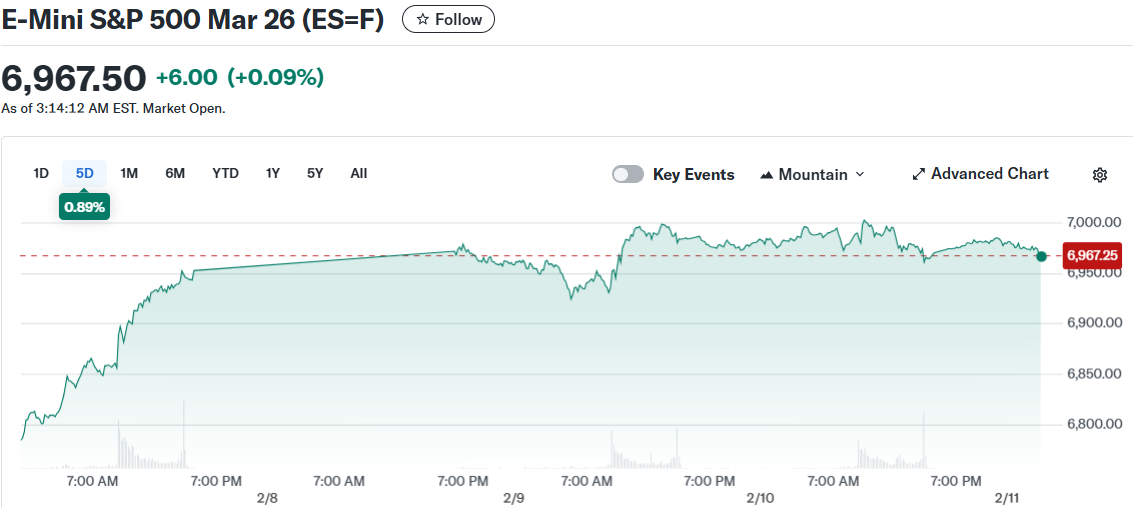Click the red 6,967.25 price label

[x=1092, y=255]
